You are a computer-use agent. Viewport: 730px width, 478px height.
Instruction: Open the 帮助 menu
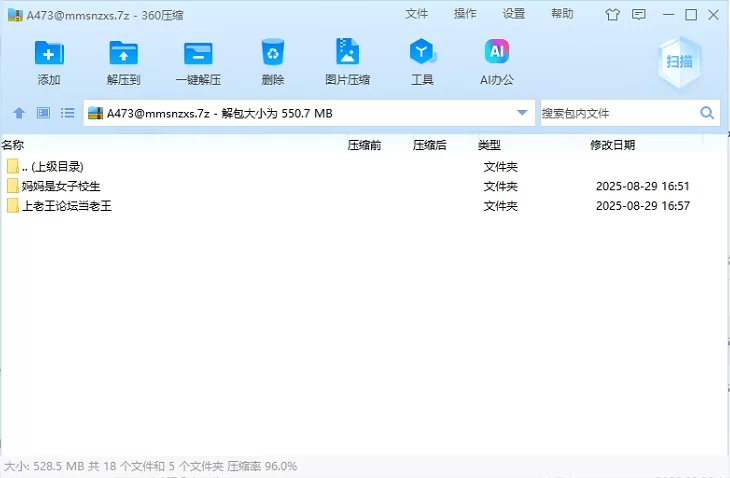pyautogui.click(x=562, y=14)
